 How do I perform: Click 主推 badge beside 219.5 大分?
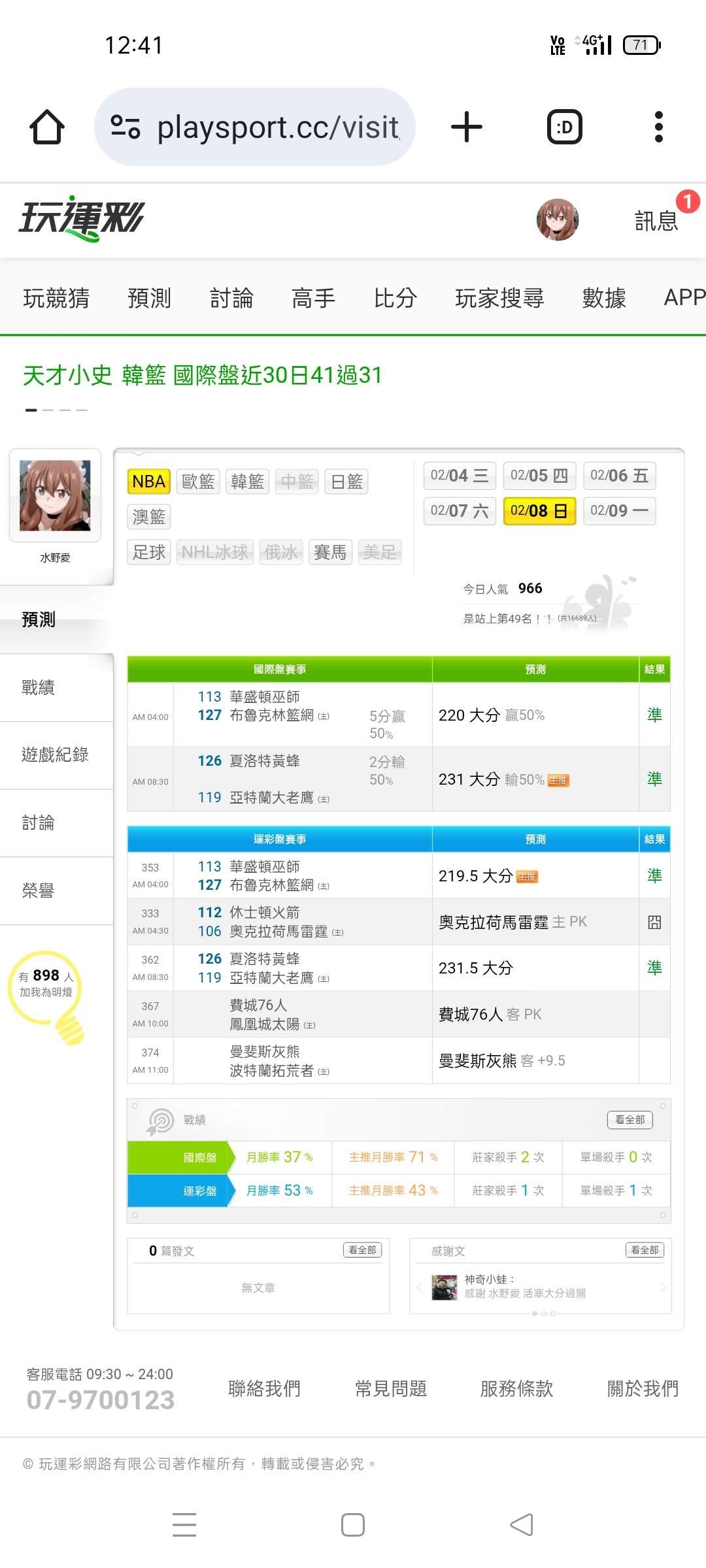tap(527, 877)
